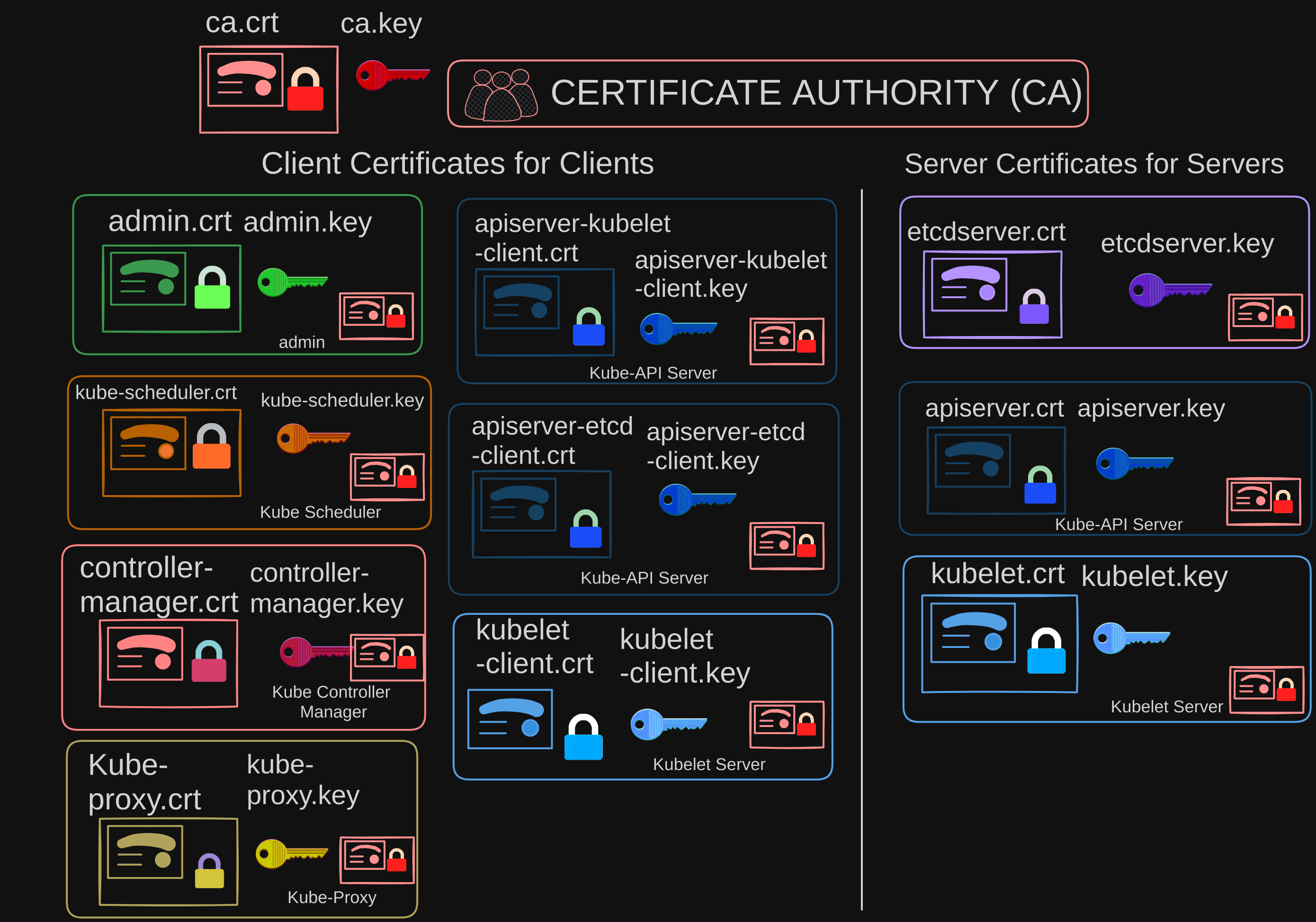Click the pink controller-manager.crt certificate card

(169, 664)
